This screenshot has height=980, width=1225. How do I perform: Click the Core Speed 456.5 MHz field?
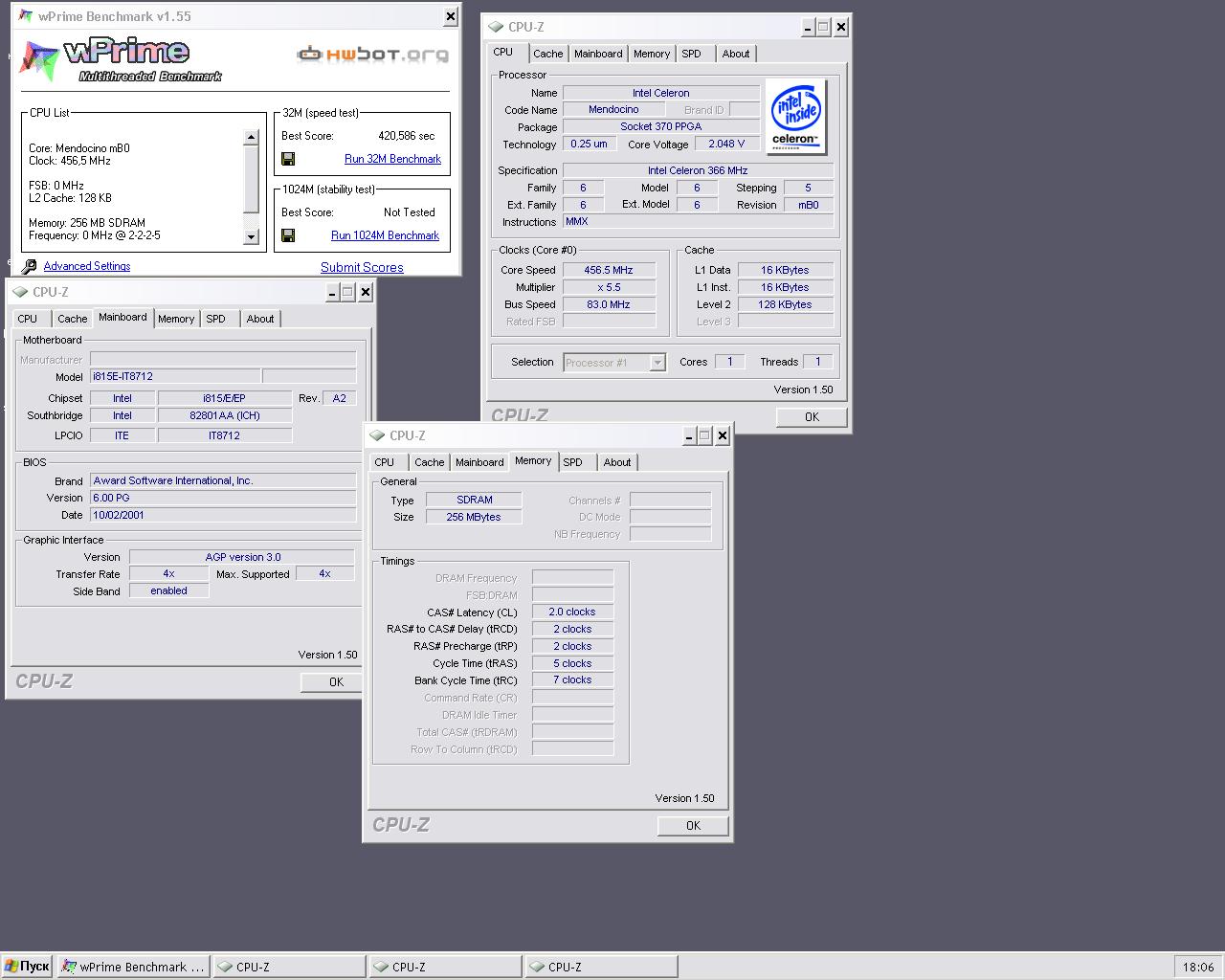[x=609, y=270]
